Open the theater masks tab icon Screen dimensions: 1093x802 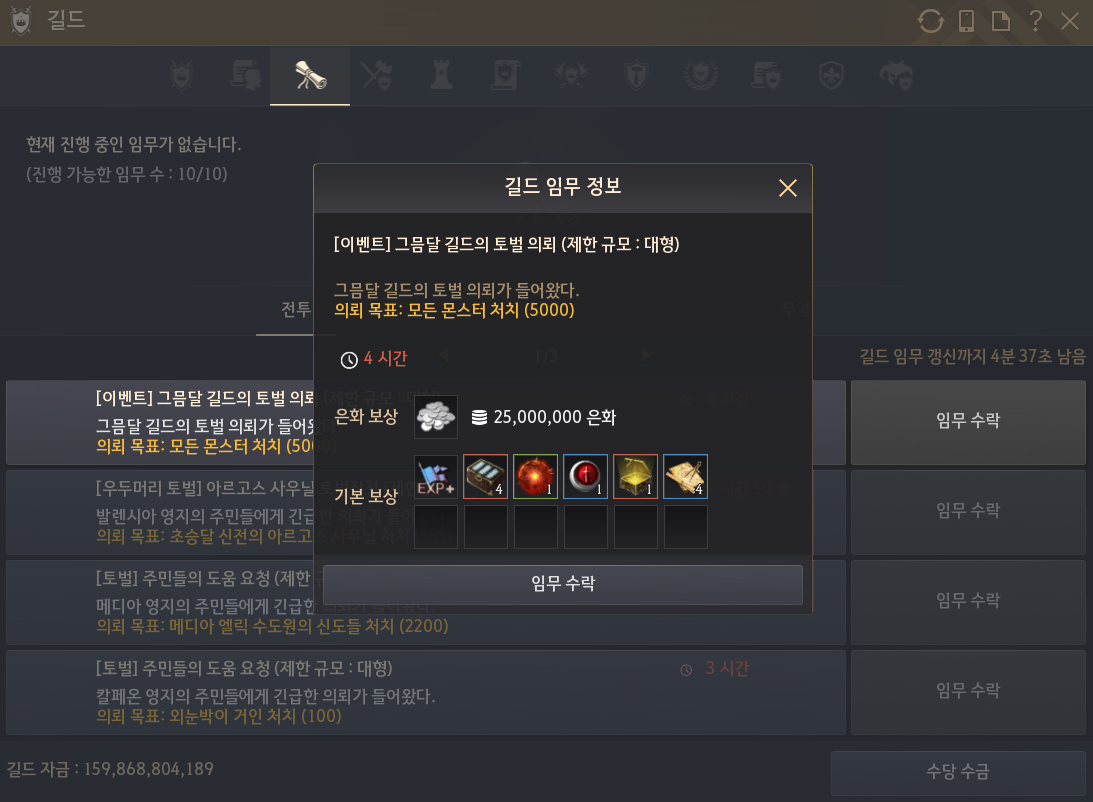pyautogui.click(x=896, y=75)
